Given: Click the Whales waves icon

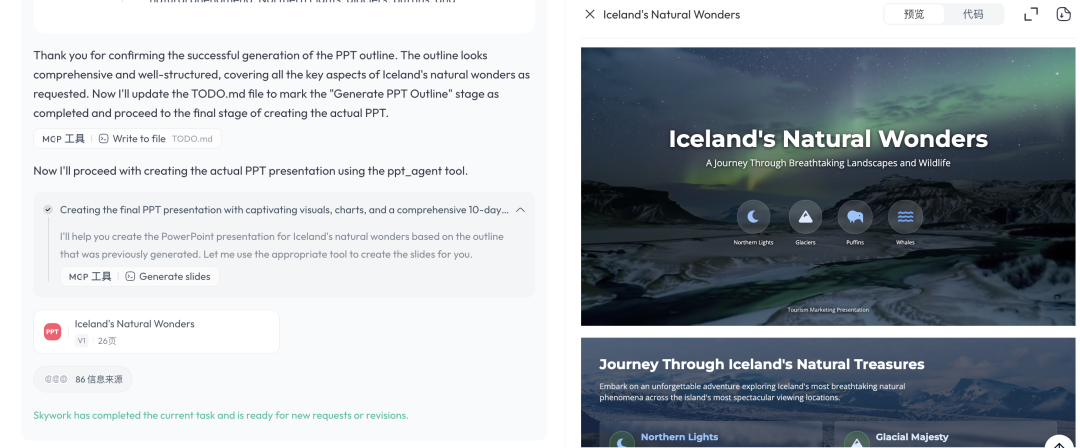Looking at the screenshot, I should tap(905, 217).
